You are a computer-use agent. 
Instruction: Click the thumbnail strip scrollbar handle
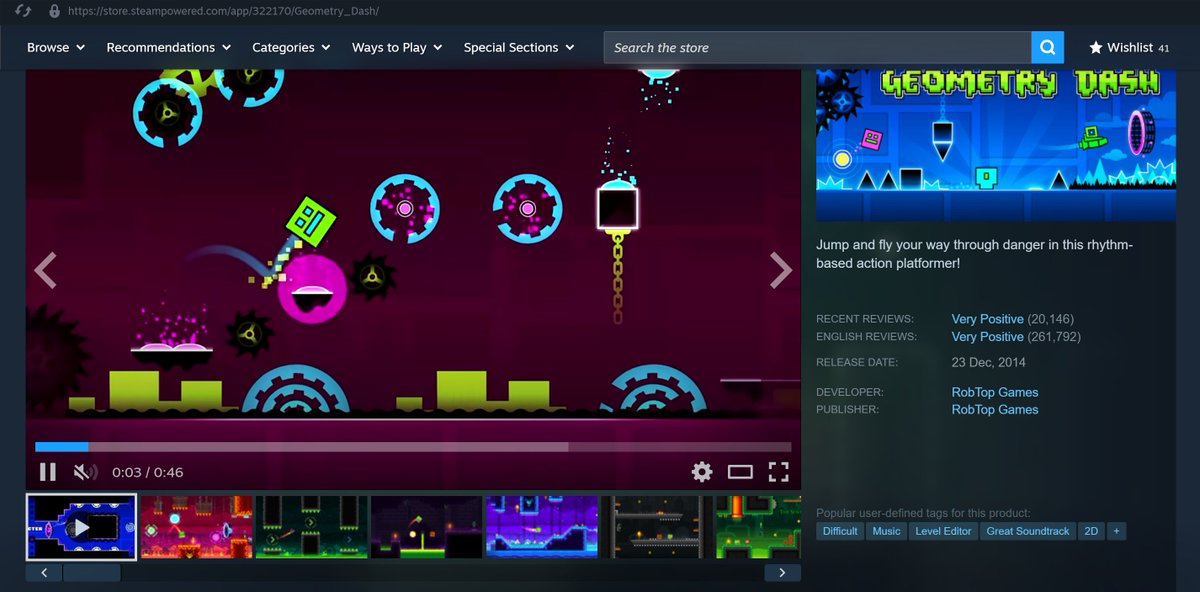pyautogui.click(x=92, y=573)
